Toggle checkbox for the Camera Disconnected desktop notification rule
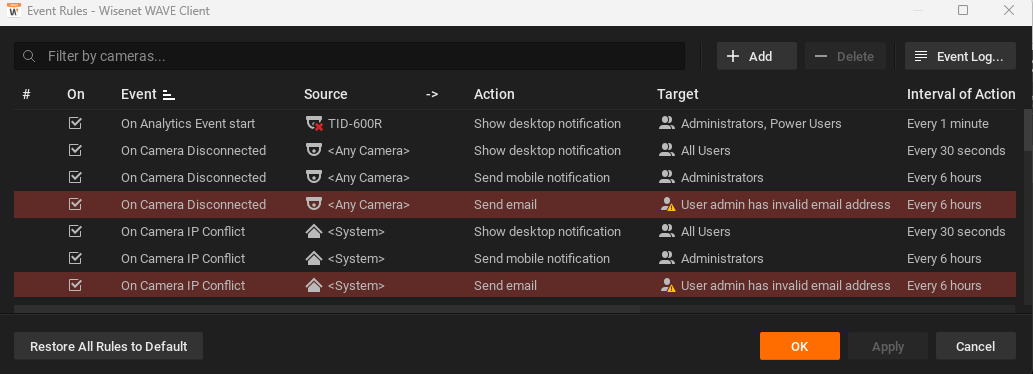Image resolution: width=1033 pixels, height=374 pixels. coord(75,150)
